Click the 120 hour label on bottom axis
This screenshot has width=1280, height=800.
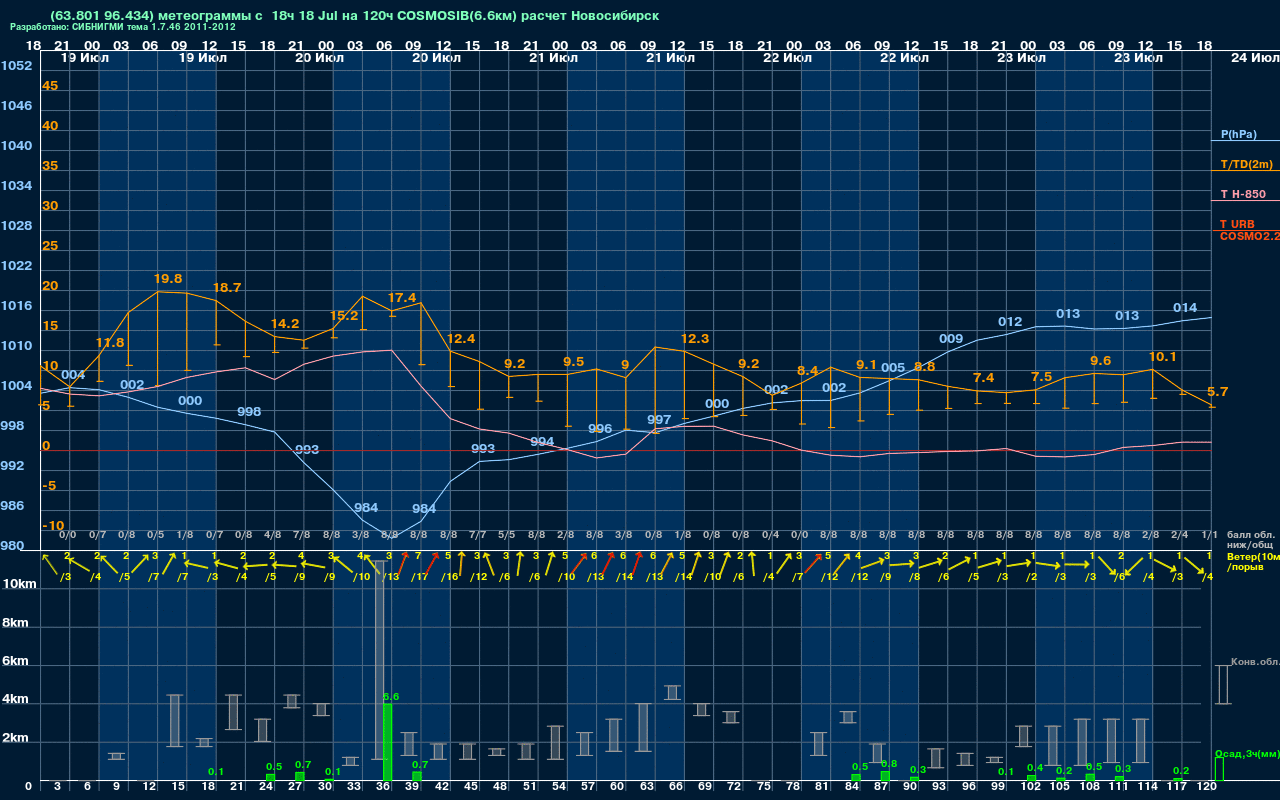click(x=1207, y=787)
